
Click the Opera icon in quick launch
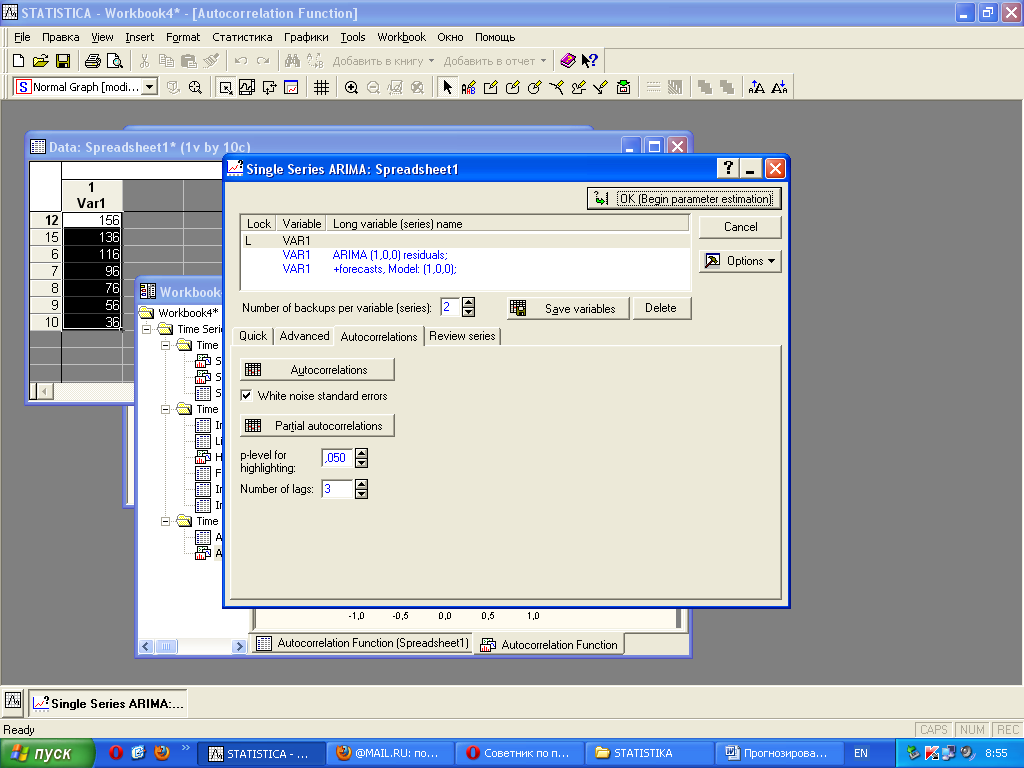pos(116,752)
